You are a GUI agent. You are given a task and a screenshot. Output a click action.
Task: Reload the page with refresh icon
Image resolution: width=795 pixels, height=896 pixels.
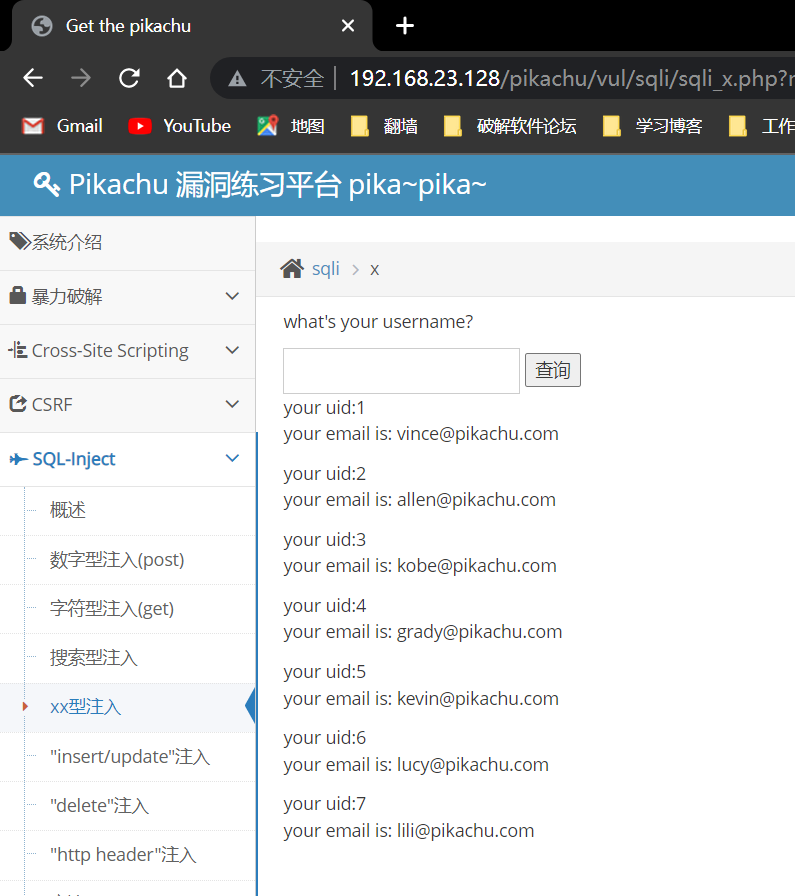[129, 78]
